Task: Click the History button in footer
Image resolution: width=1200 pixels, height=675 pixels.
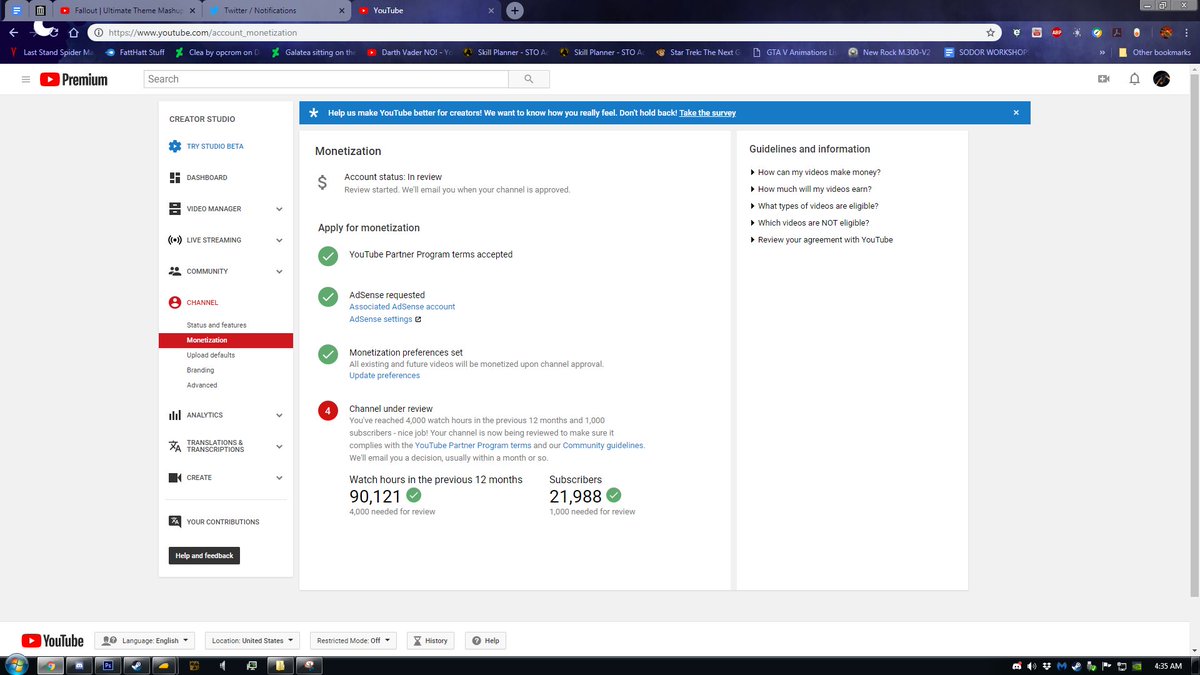Action: click(x=430, y=640)
